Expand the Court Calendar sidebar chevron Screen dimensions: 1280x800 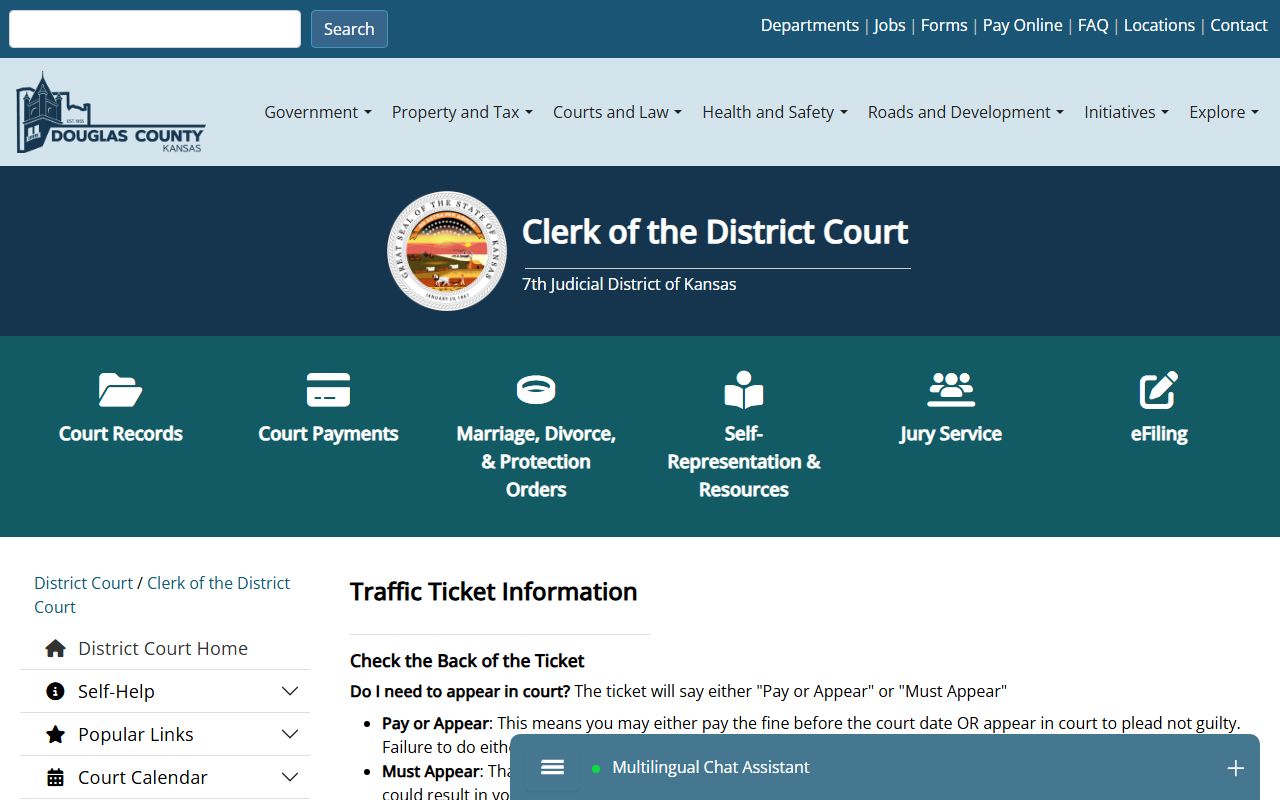[x=290, y=777]
